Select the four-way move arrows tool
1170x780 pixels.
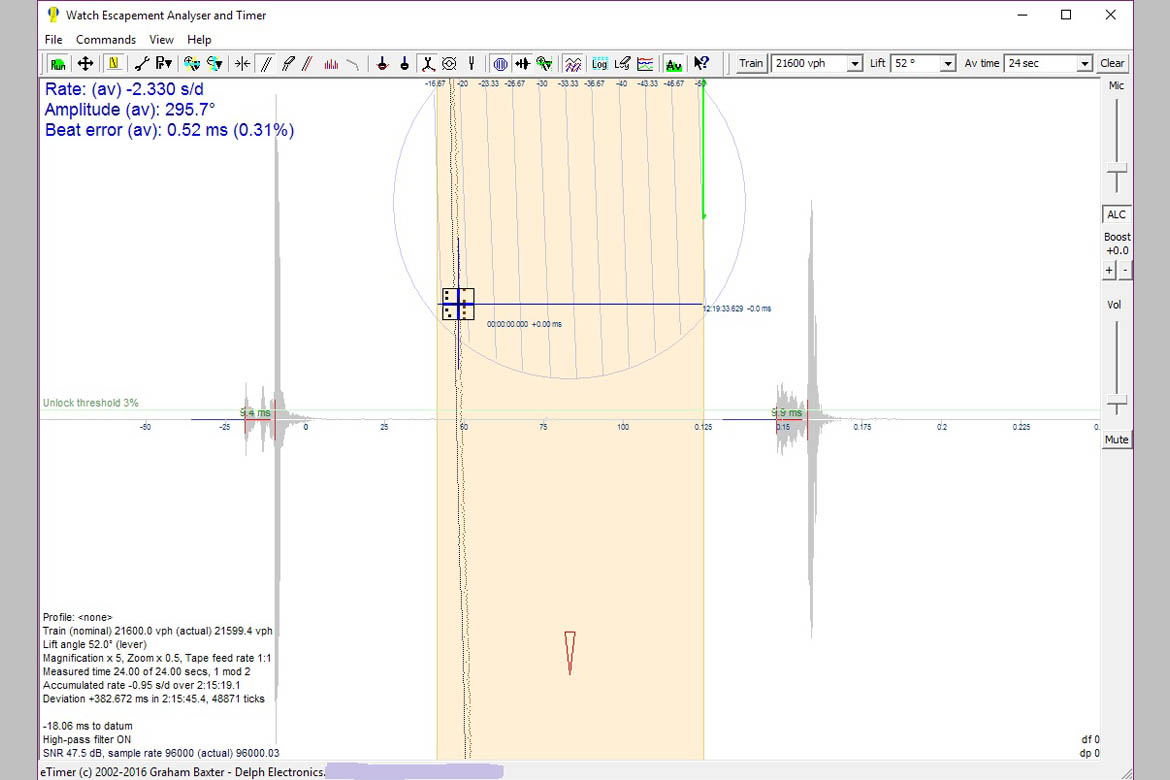[x=85, y=64]
